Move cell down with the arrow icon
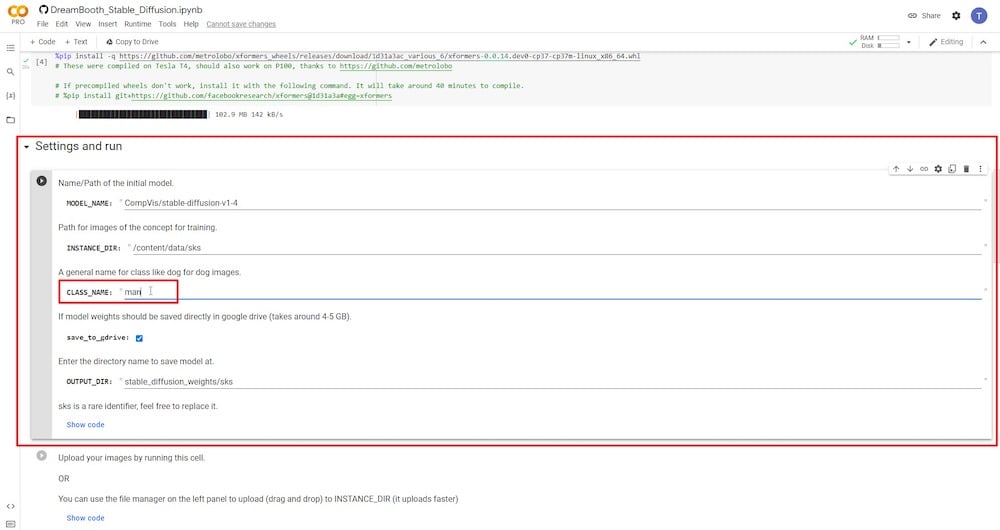Screen dimensions: 1000x530 tap(910, 169)
